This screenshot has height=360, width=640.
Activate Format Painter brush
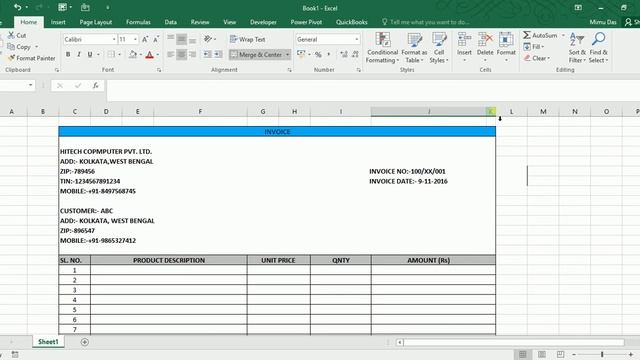[11, 58]
